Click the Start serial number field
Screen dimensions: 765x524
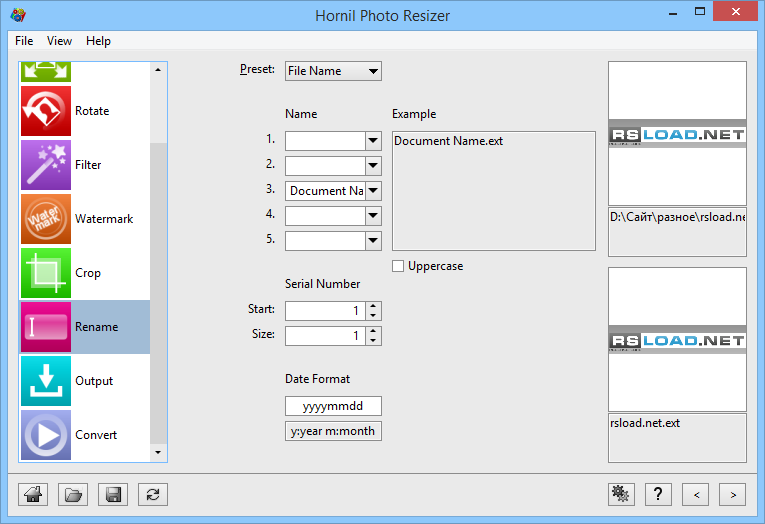click(325, 311)
